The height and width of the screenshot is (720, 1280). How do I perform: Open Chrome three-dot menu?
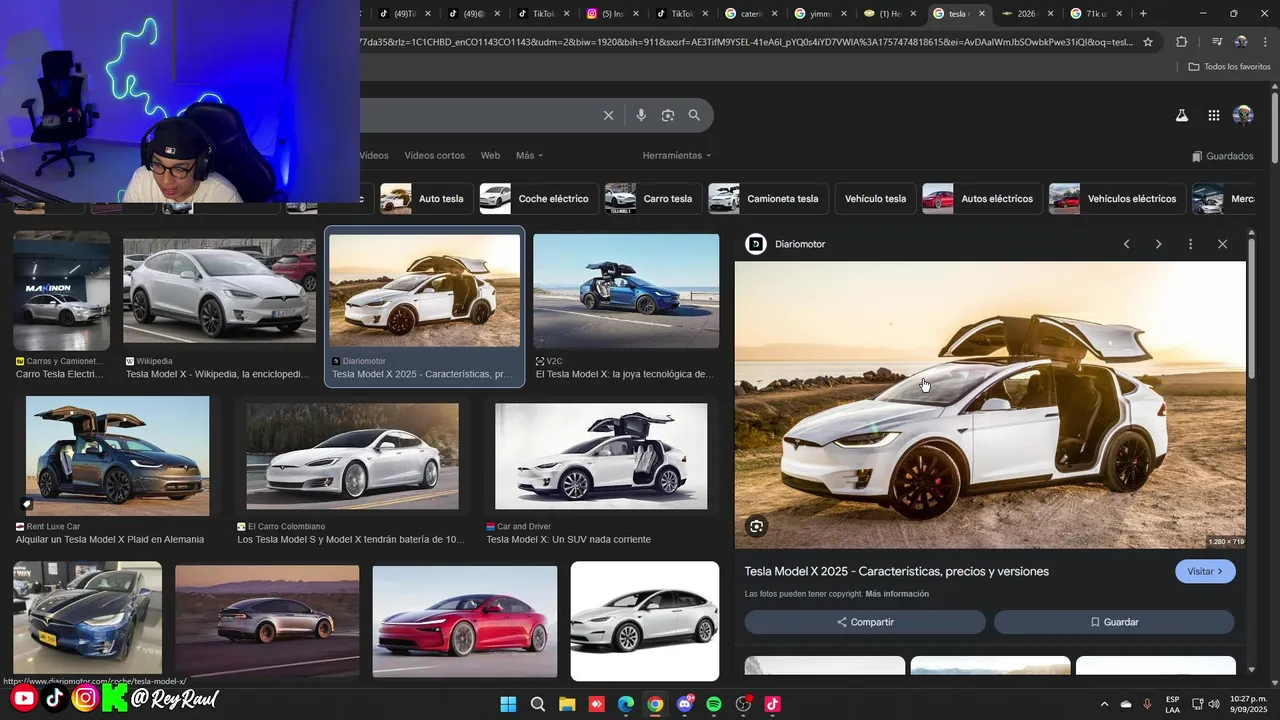point(1266,42)
